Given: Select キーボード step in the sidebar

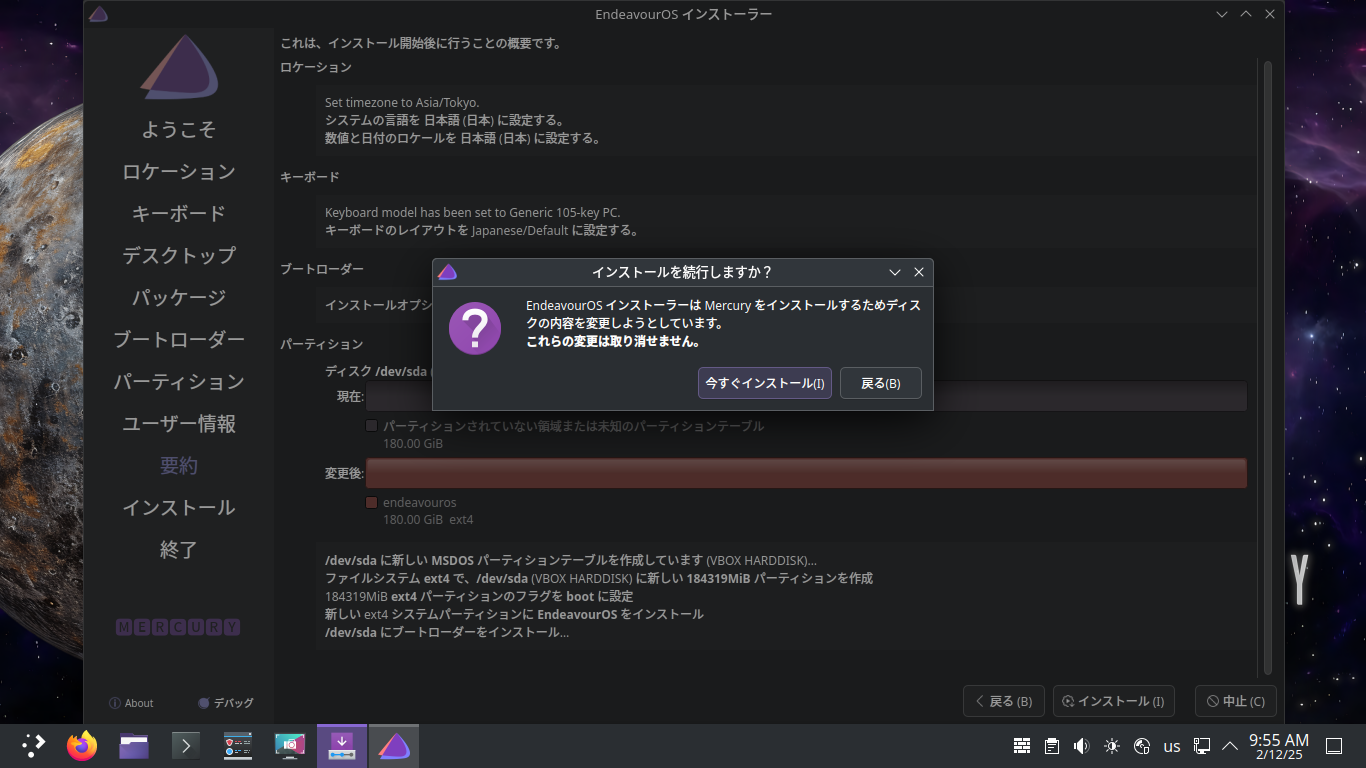Looking at the screenshot, I should 179,214.
